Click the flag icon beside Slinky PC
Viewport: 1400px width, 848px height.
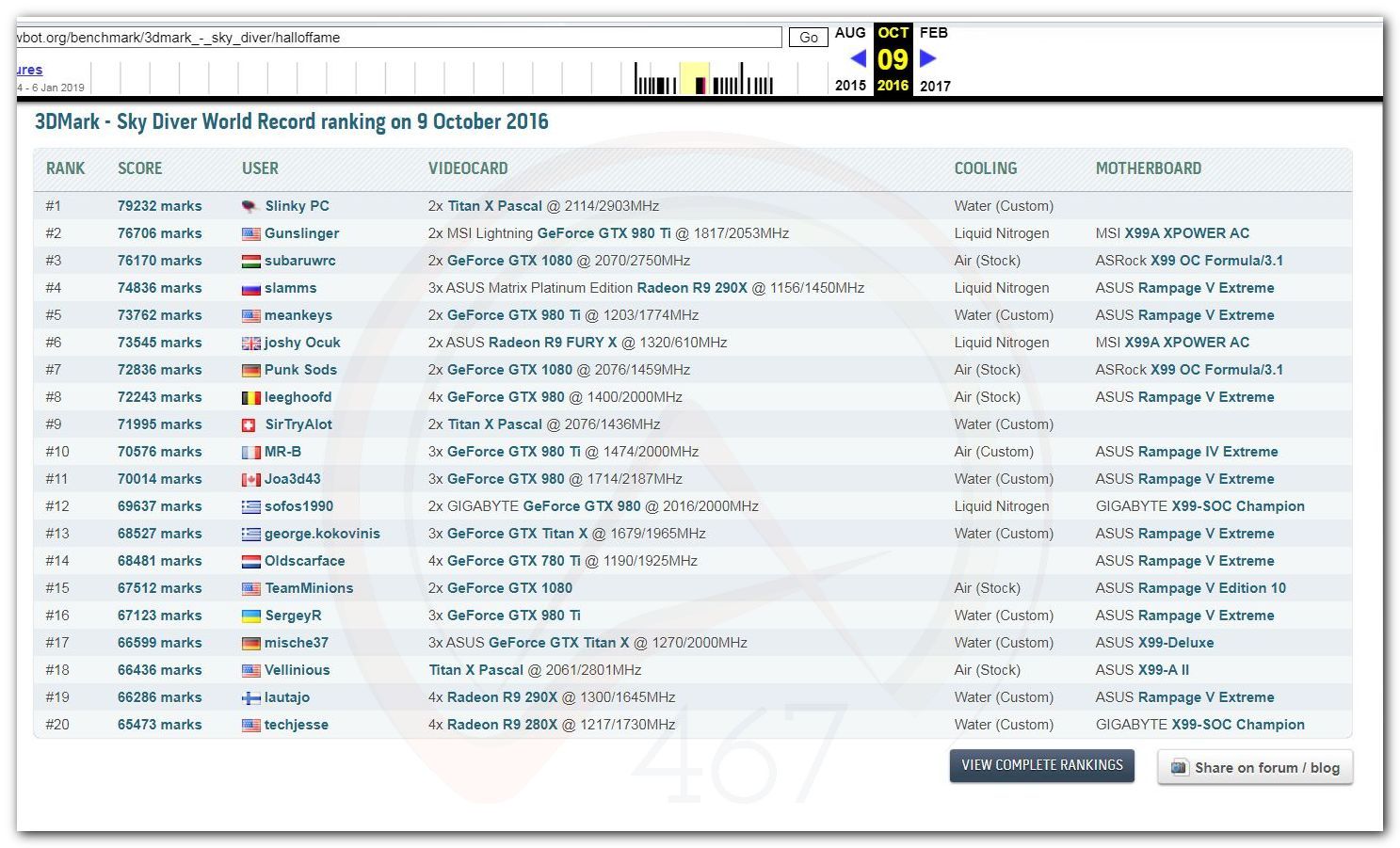coord(250,206)
